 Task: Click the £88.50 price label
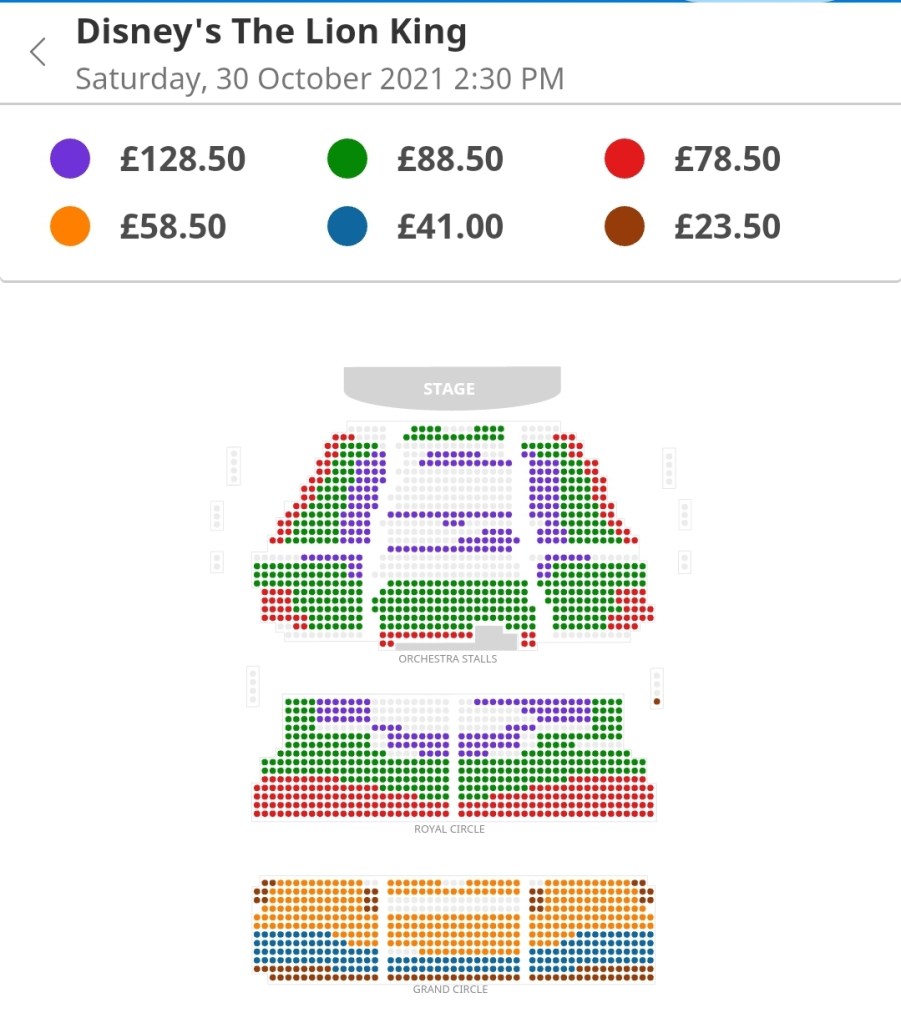click(450, 159)
